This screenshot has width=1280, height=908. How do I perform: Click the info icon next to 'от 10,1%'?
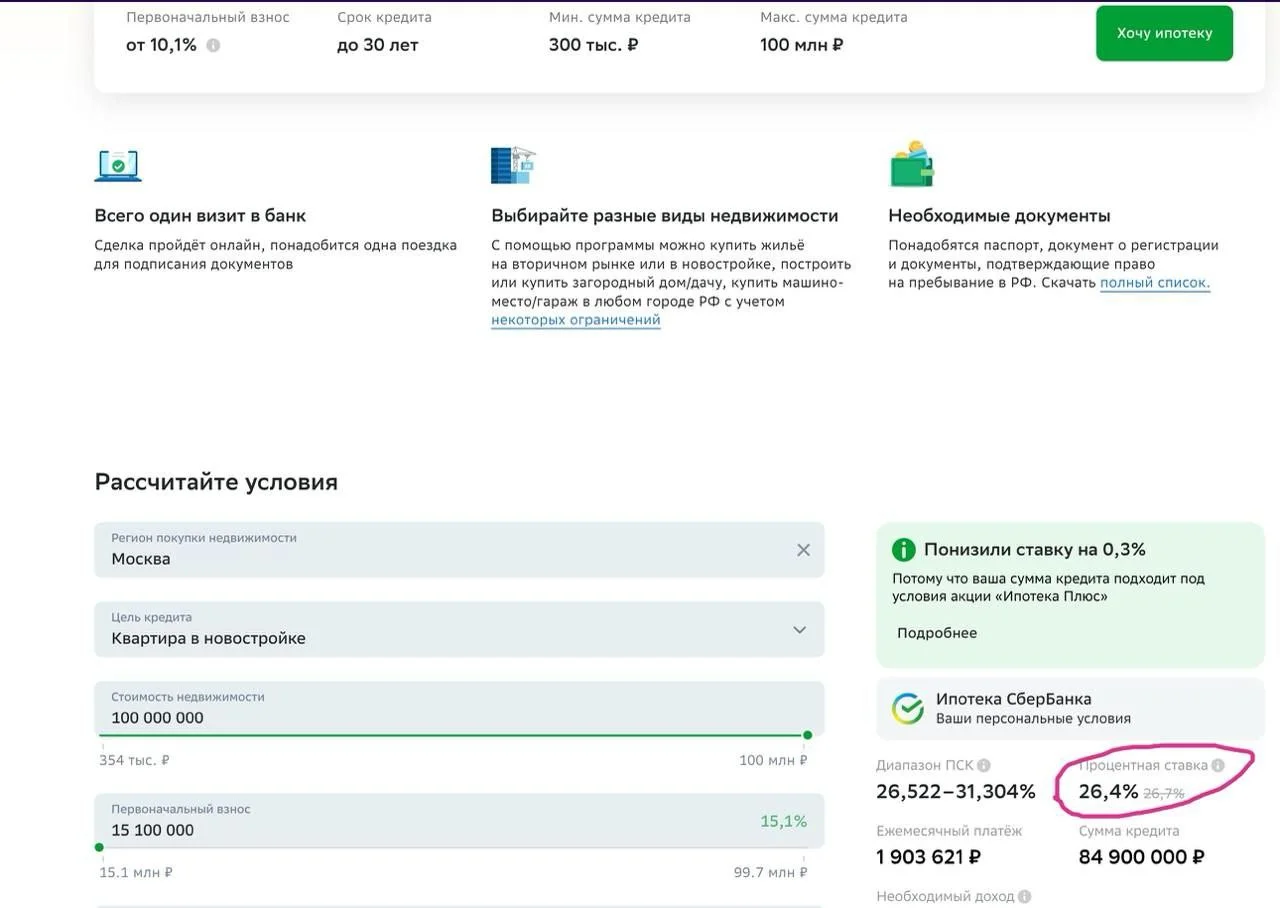(213, 45)
